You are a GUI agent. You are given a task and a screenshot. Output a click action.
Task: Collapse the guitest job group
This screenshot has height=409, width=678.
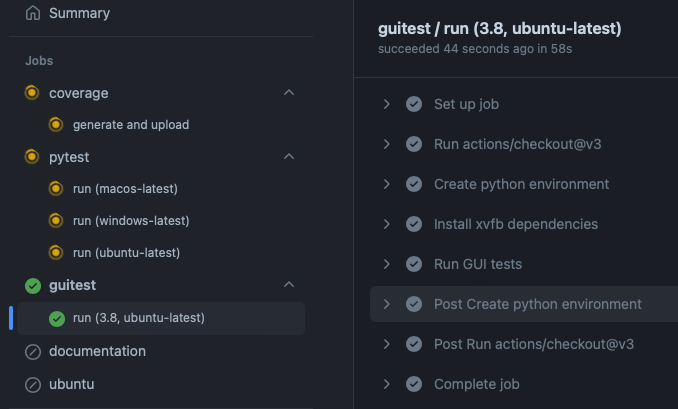(x=289, y=284)
